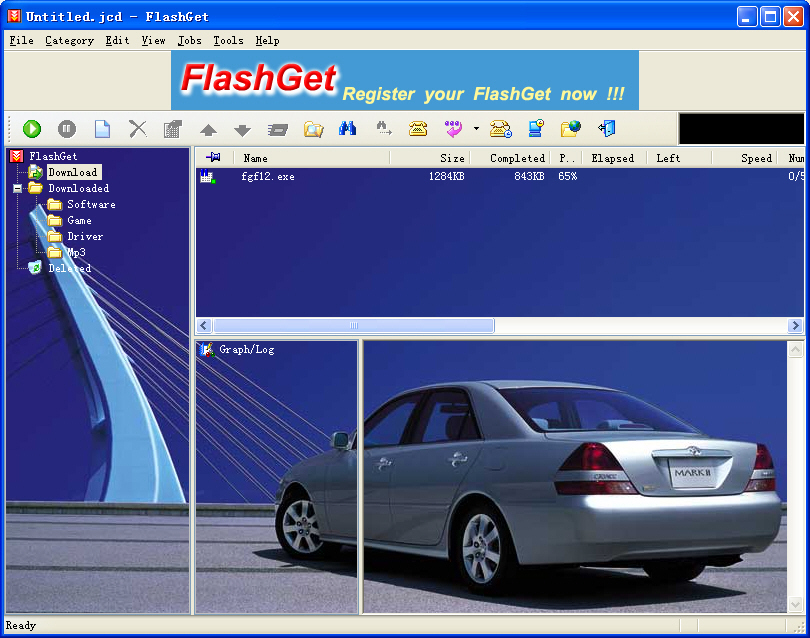Sort by the status pin column header
The image size is (810, 638).
213,158
